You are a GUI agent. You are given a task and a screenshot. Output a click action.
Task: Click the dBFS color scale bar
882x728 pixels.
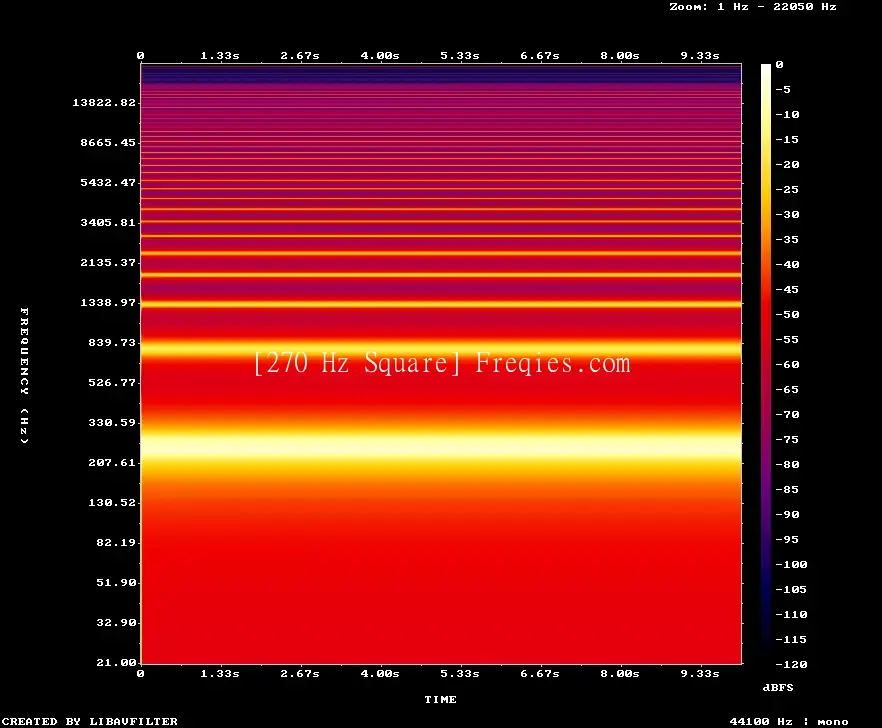pos(766,364)
